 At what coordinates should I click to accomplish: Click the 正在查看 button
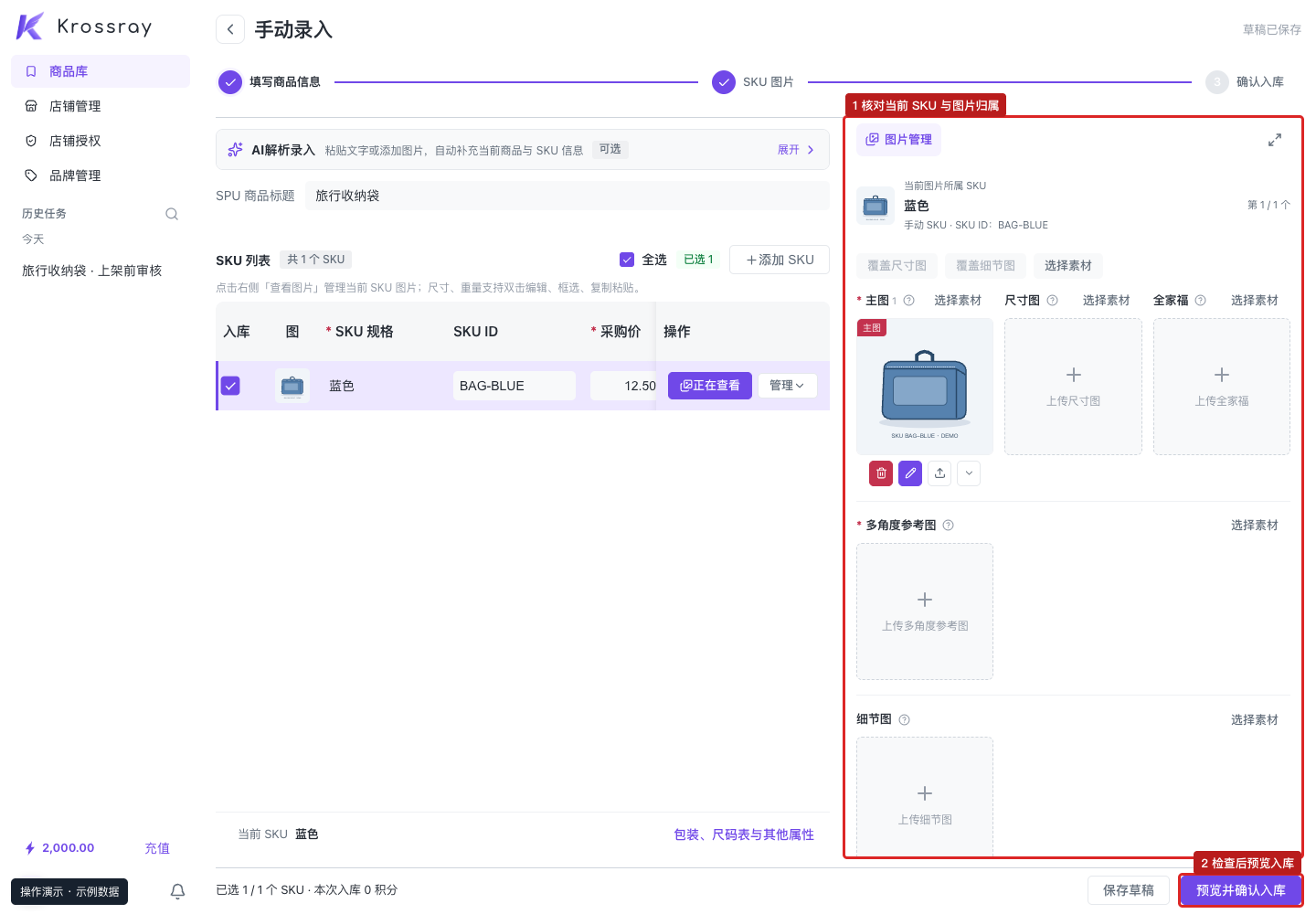tap(710, 386)
